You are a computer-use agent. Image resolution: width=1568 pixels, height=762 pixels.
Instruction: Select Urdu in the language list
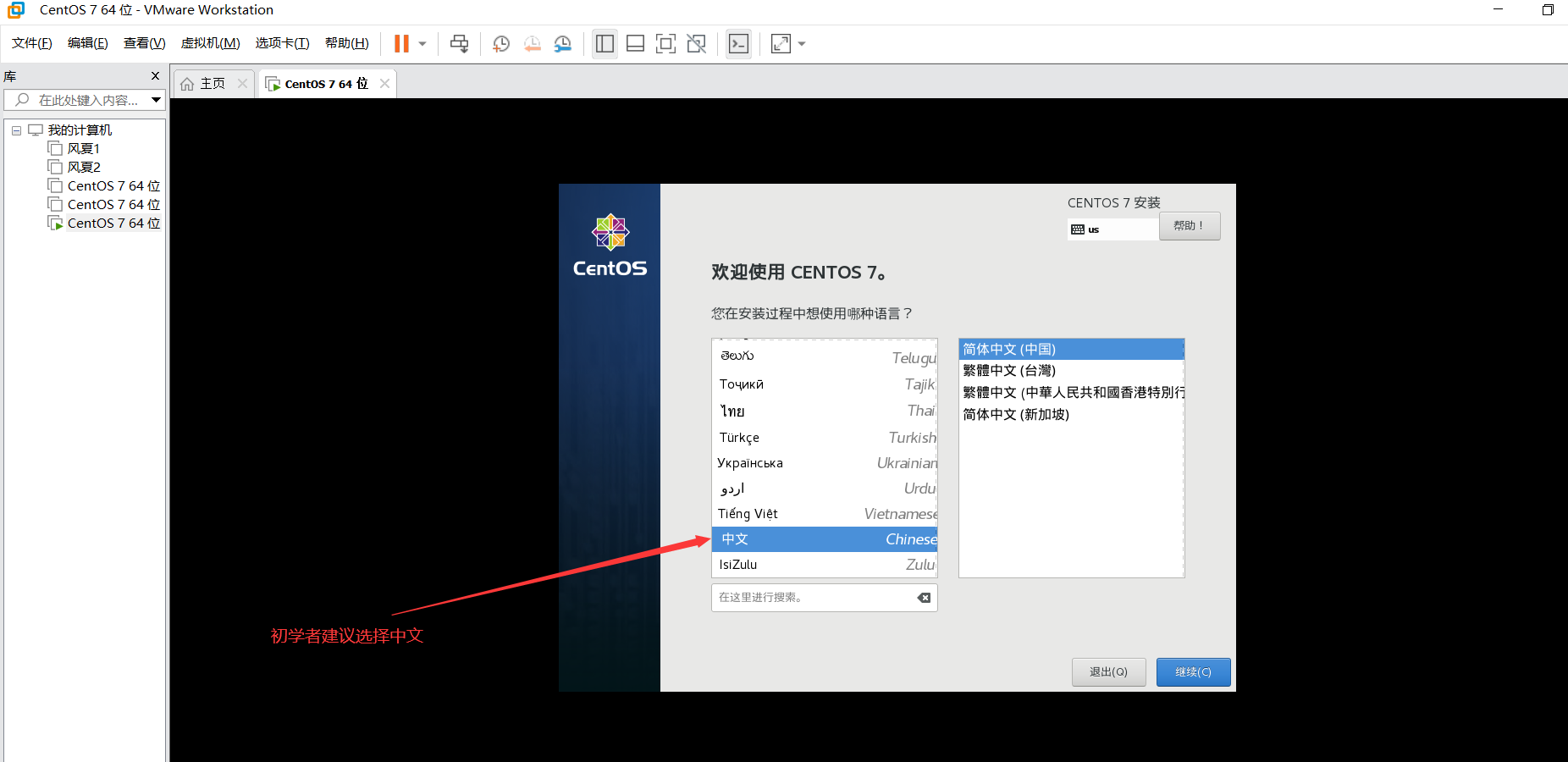click(x=825, y=489)
